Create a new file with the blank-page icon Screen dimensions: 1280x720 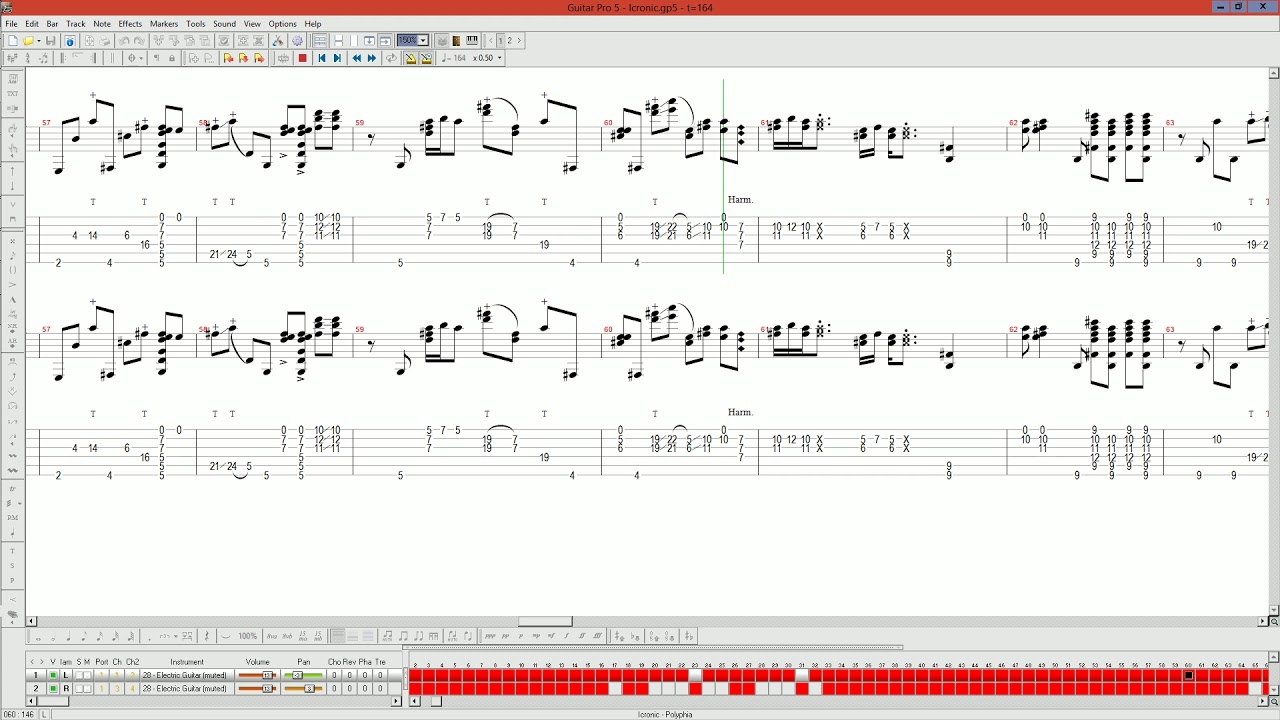pyautogui.click(x=12, y=41)
